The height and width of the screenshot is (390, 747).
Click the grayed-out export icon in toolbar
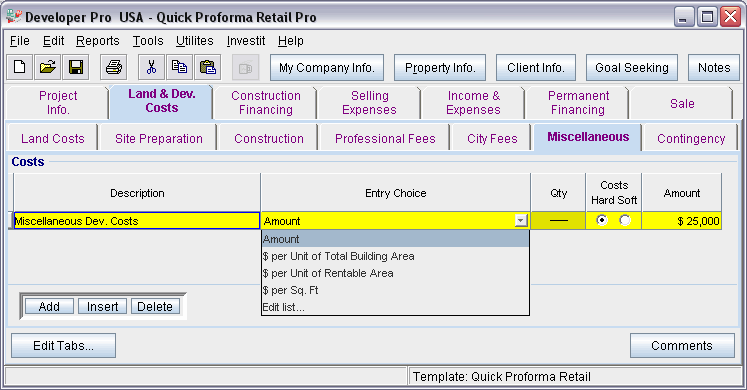pyautogui.click(x=245, y=67)
